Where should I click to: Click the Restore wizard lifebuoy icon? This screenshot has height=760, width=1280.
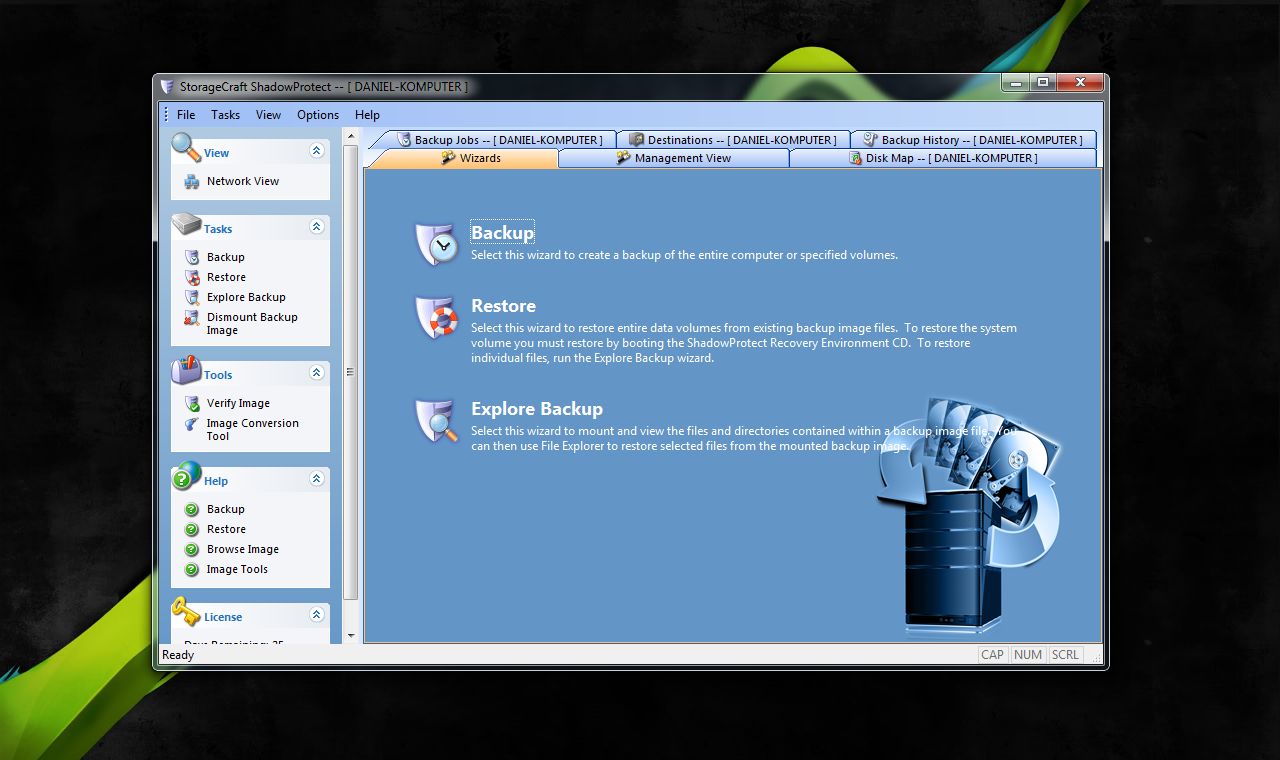[x=436, y=317]
